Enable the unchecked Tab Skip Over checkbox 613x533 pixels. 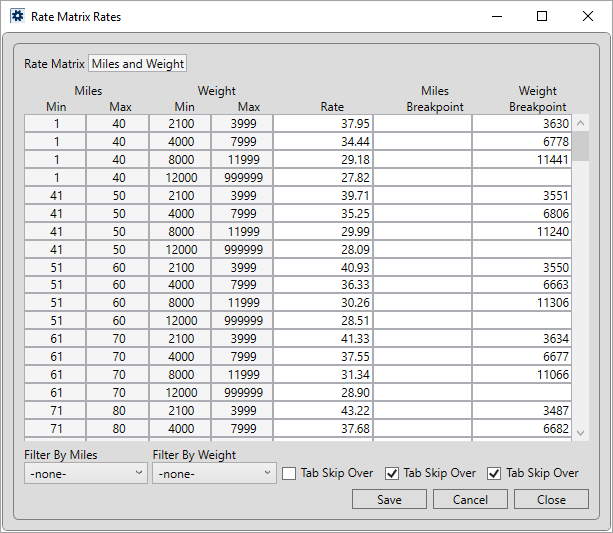(x=289, y=473)
